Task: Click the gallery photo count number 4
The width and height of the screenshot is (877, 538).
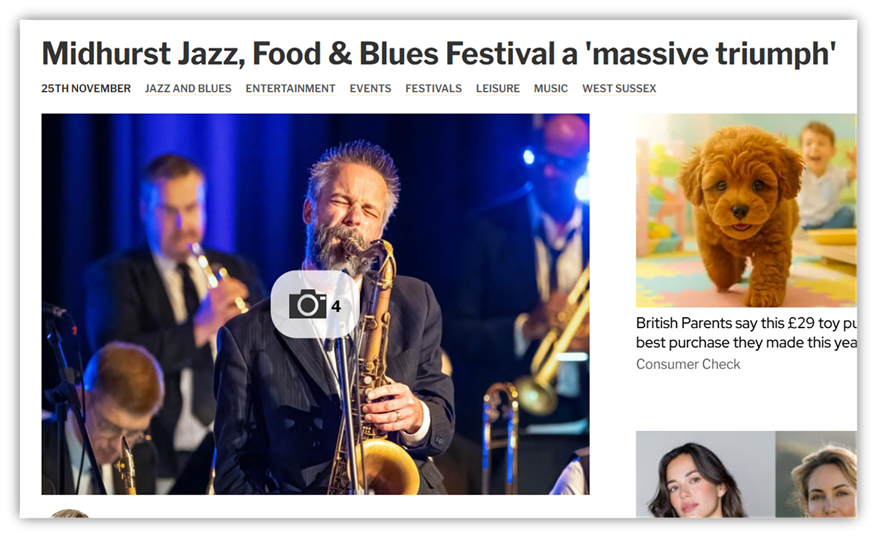Action: 336,306
